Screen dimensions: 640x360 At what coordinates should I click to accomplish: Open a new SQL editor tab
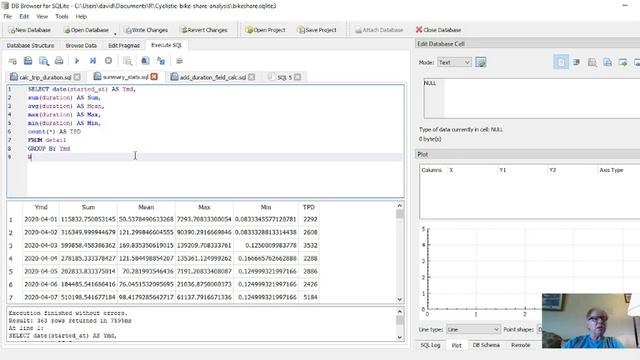(x=13, y=61)
